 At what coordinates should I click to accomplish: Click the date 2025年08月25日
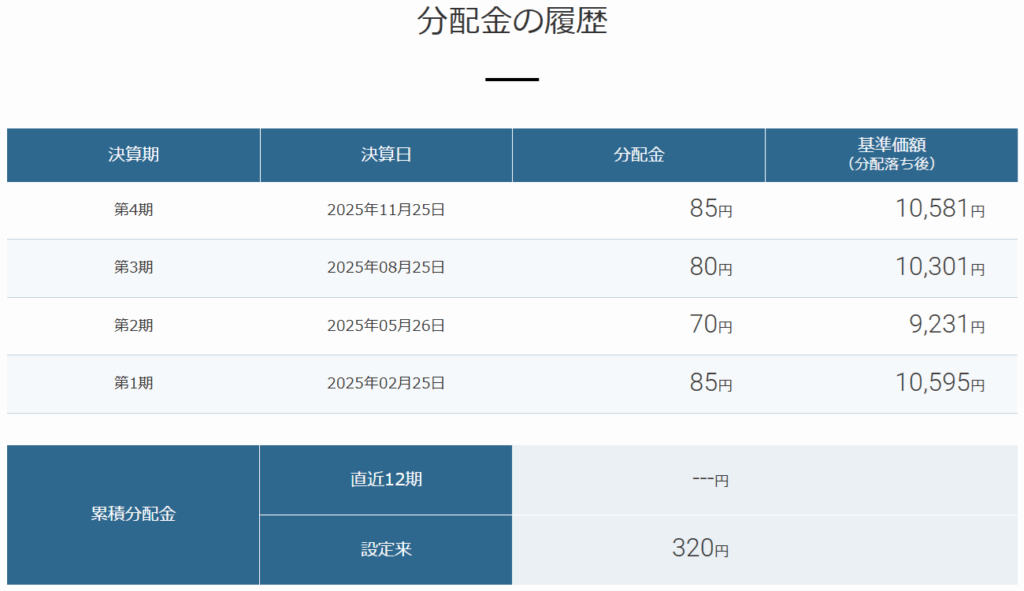click(x=386, y=268)
